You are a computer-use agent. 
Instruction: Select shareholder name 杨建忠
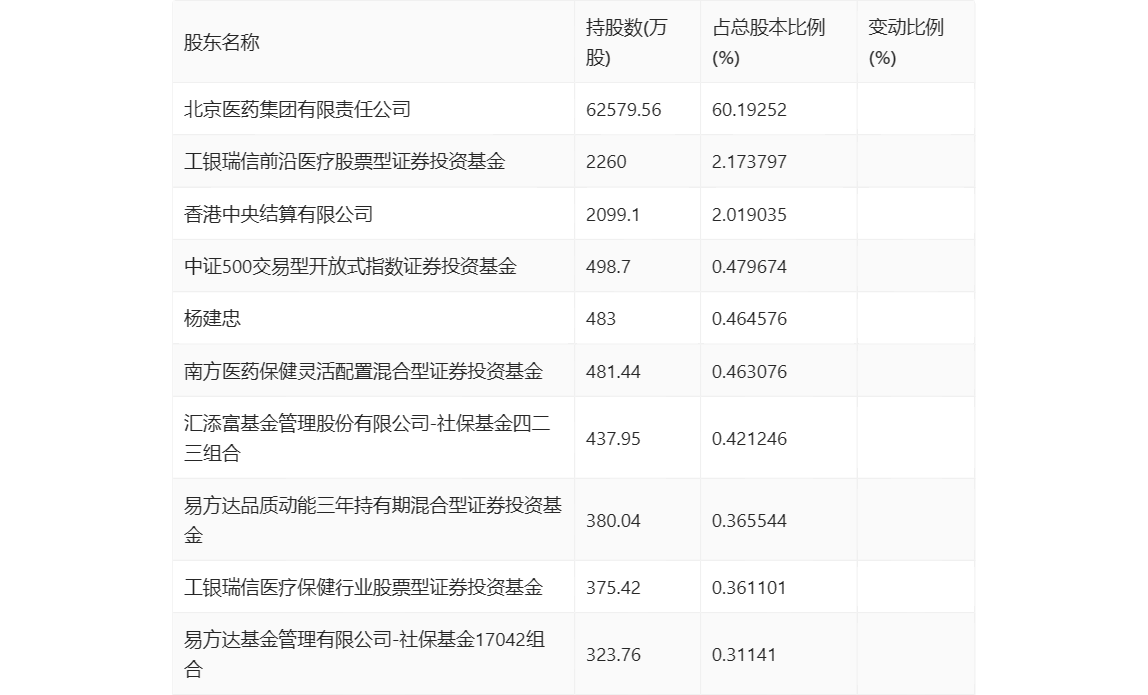pyautogui.click(x=212, y=318)
